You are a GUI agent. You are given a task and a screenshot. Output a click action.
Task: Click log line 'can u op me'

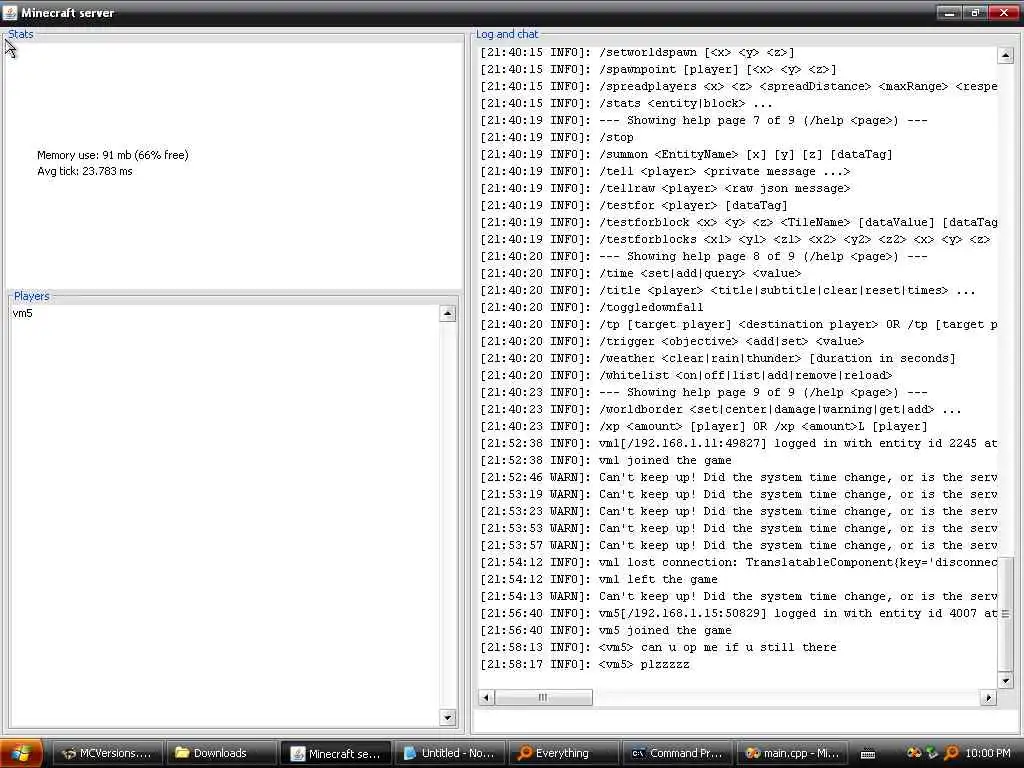tap(658, 647)
